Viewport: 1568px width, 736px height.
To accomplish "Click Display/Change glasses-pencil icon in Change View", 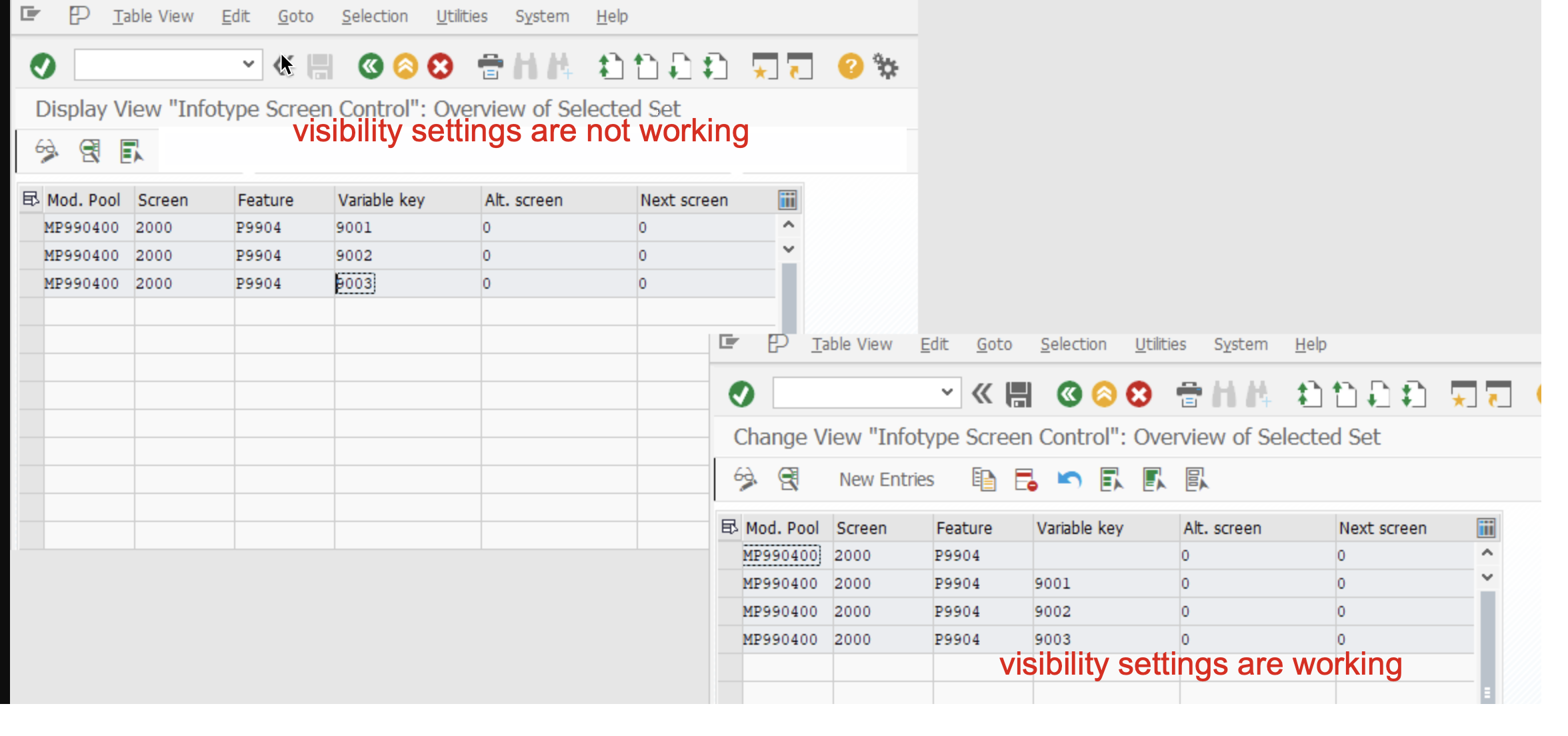I will 745,479.
